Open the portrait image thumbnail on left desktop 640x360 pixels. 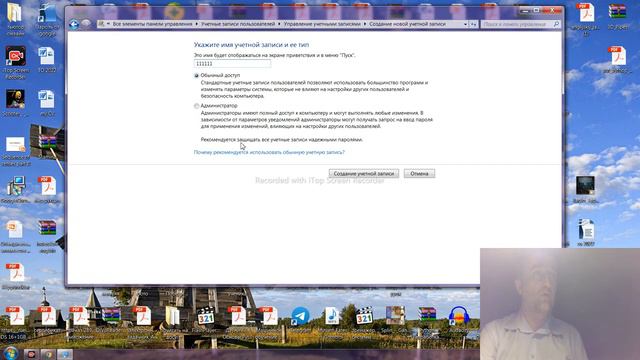tap(15, 99)
